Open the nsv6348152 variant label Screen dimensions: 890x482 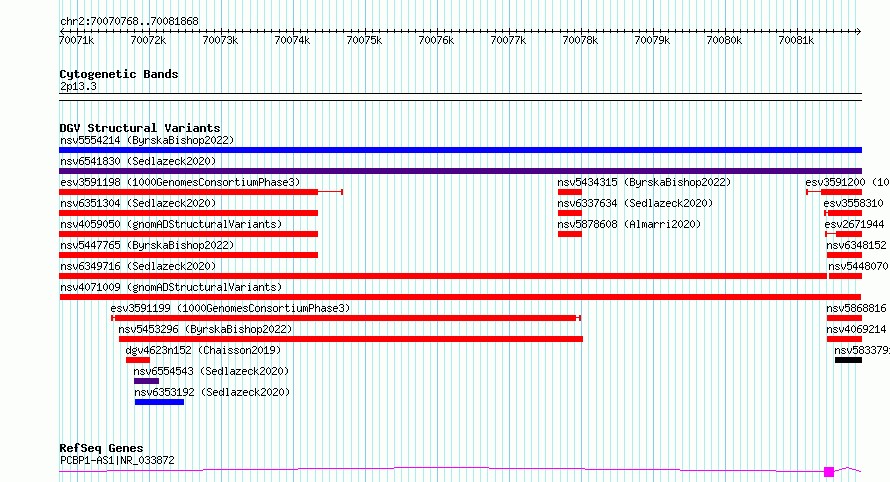(x=857, y=245)
